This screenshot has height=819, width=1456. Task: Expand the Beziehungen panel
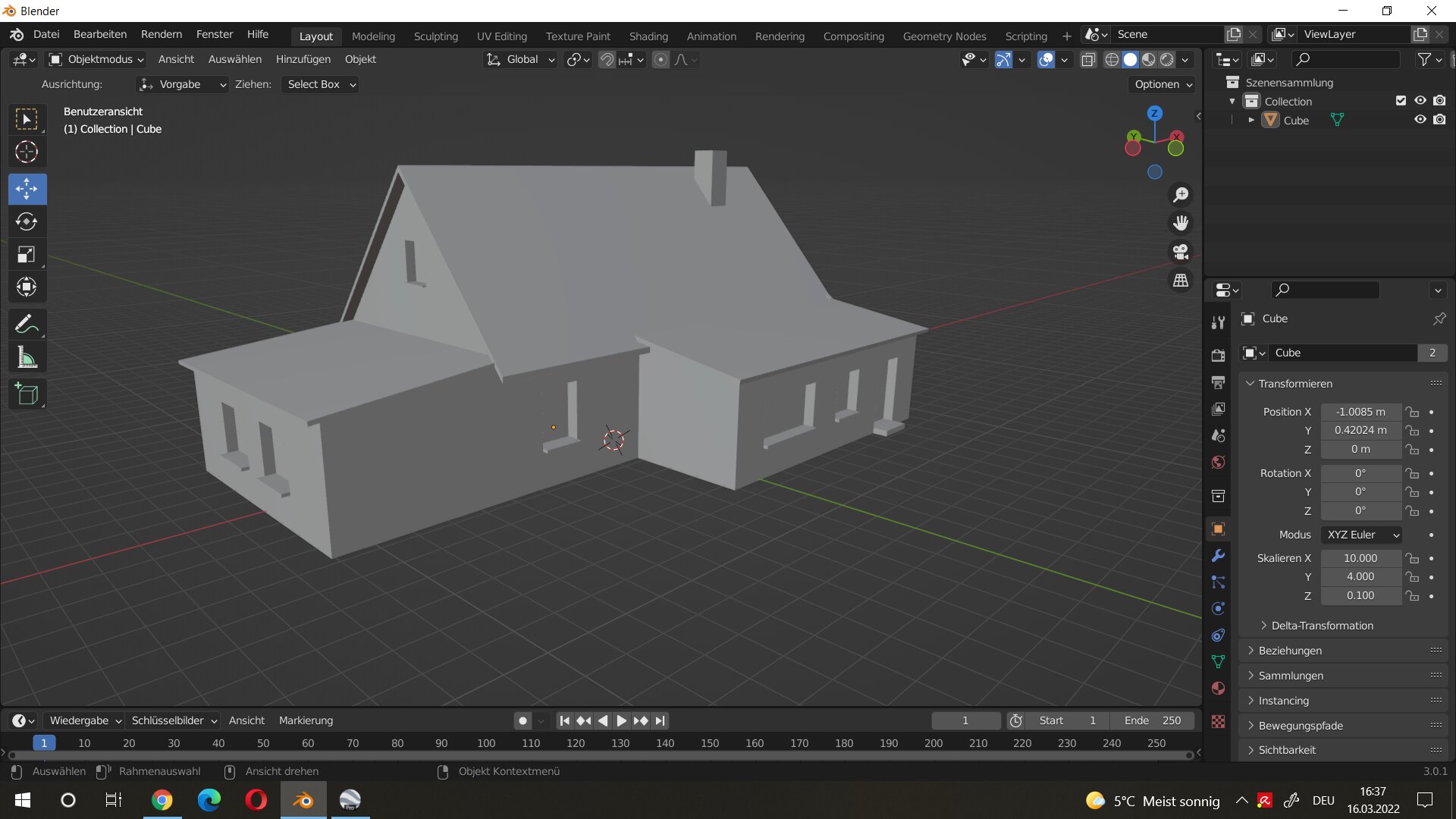(x=1289, y=651)
